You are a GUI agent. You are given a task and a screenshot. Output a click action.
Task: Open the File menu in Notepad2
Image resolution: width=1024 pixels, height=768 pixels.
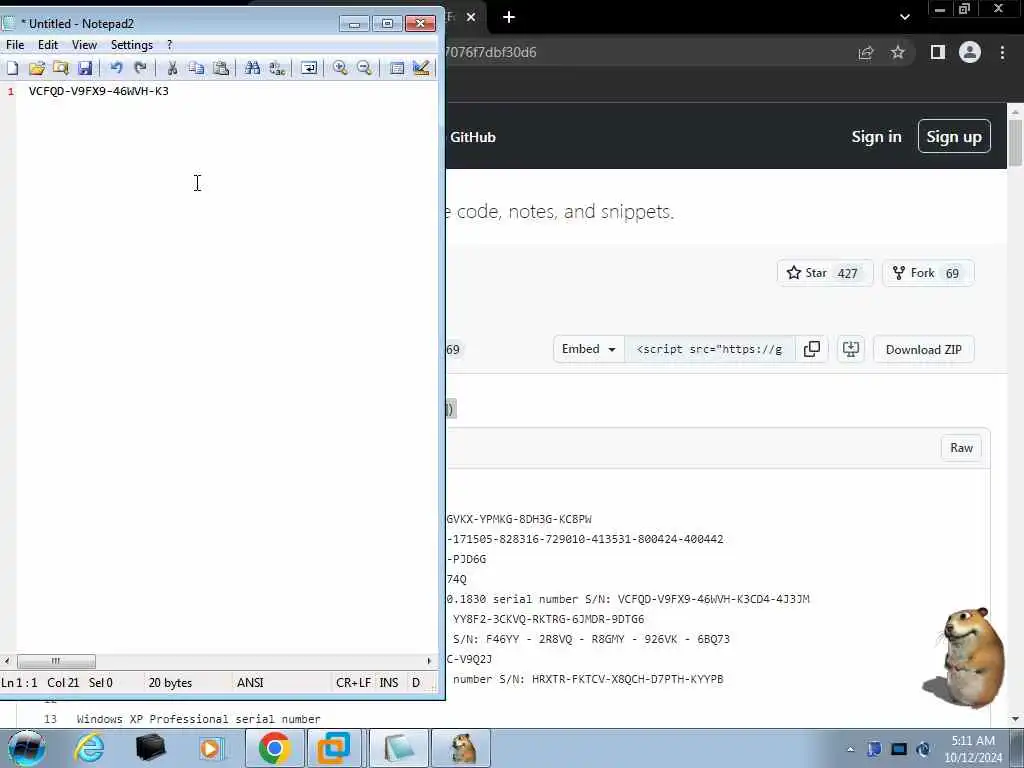tap(15, 44)
